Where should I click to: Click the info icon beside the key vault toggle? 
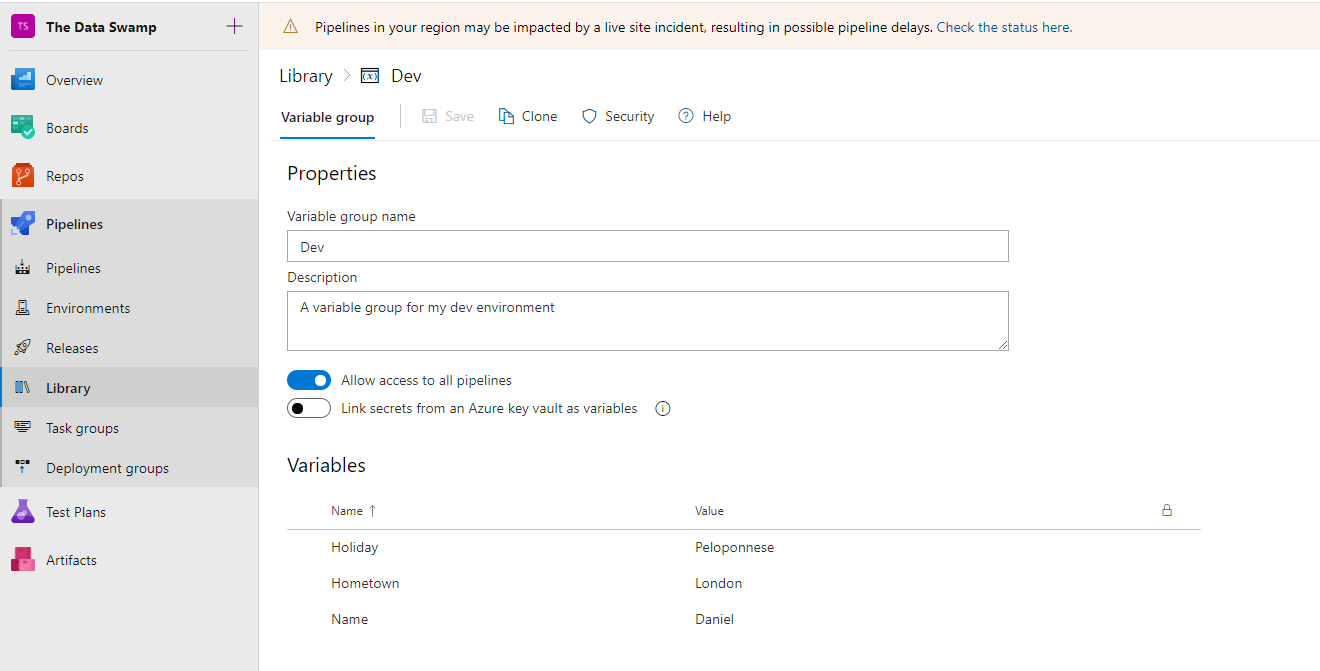coord(662,408)
